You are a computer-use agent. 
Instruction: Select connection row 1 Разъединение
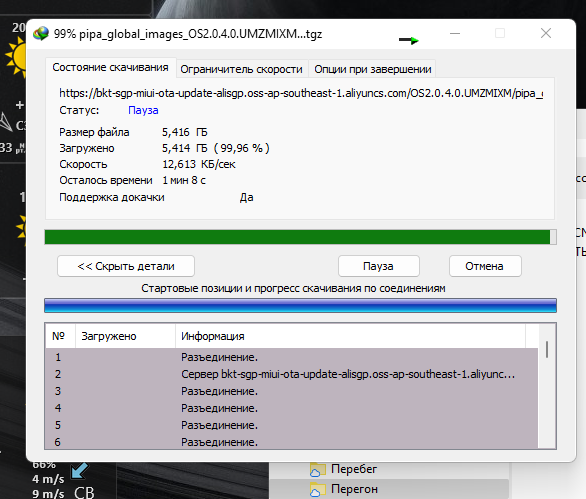(x=292, y=357)
